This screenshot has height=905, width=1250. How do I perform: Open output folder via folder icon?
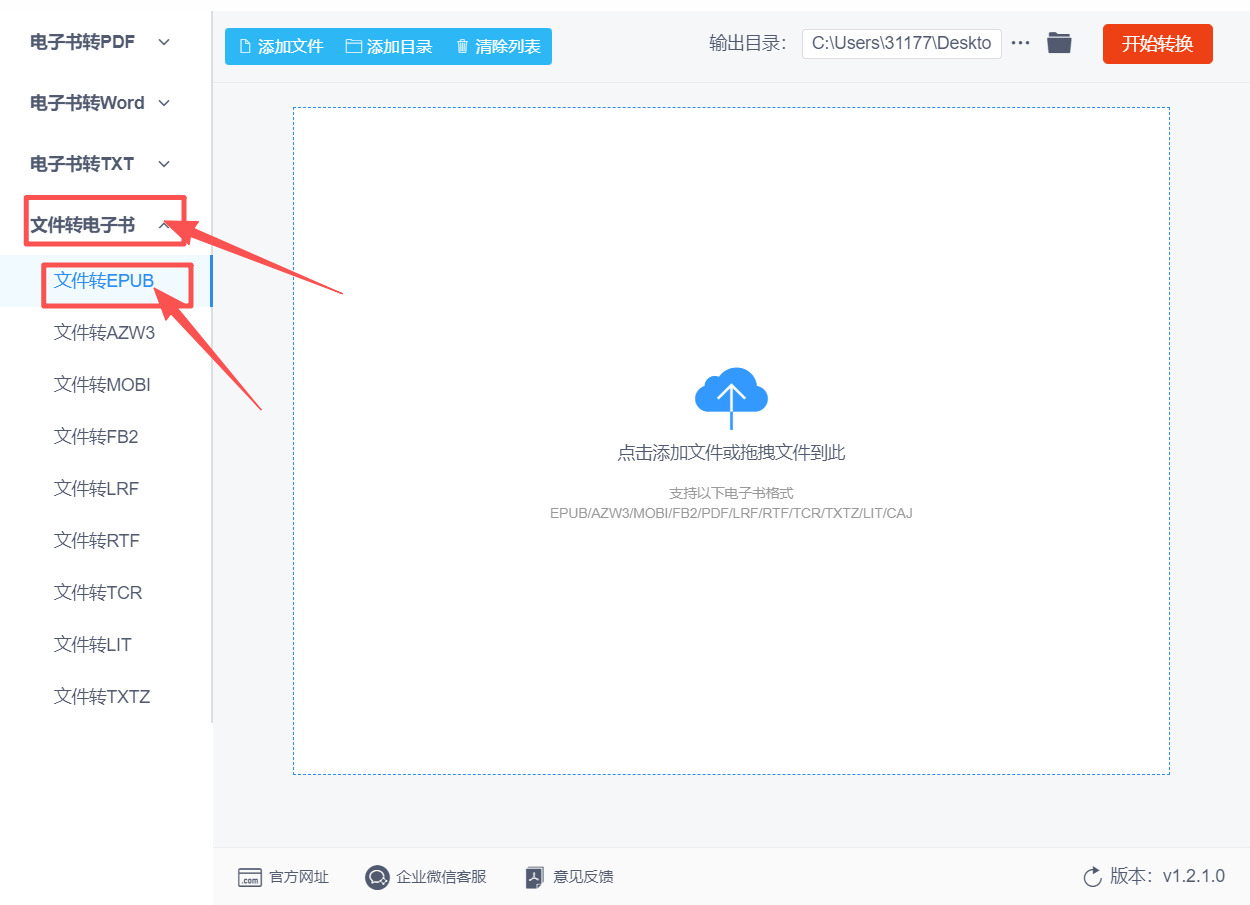coord(1059,43)
